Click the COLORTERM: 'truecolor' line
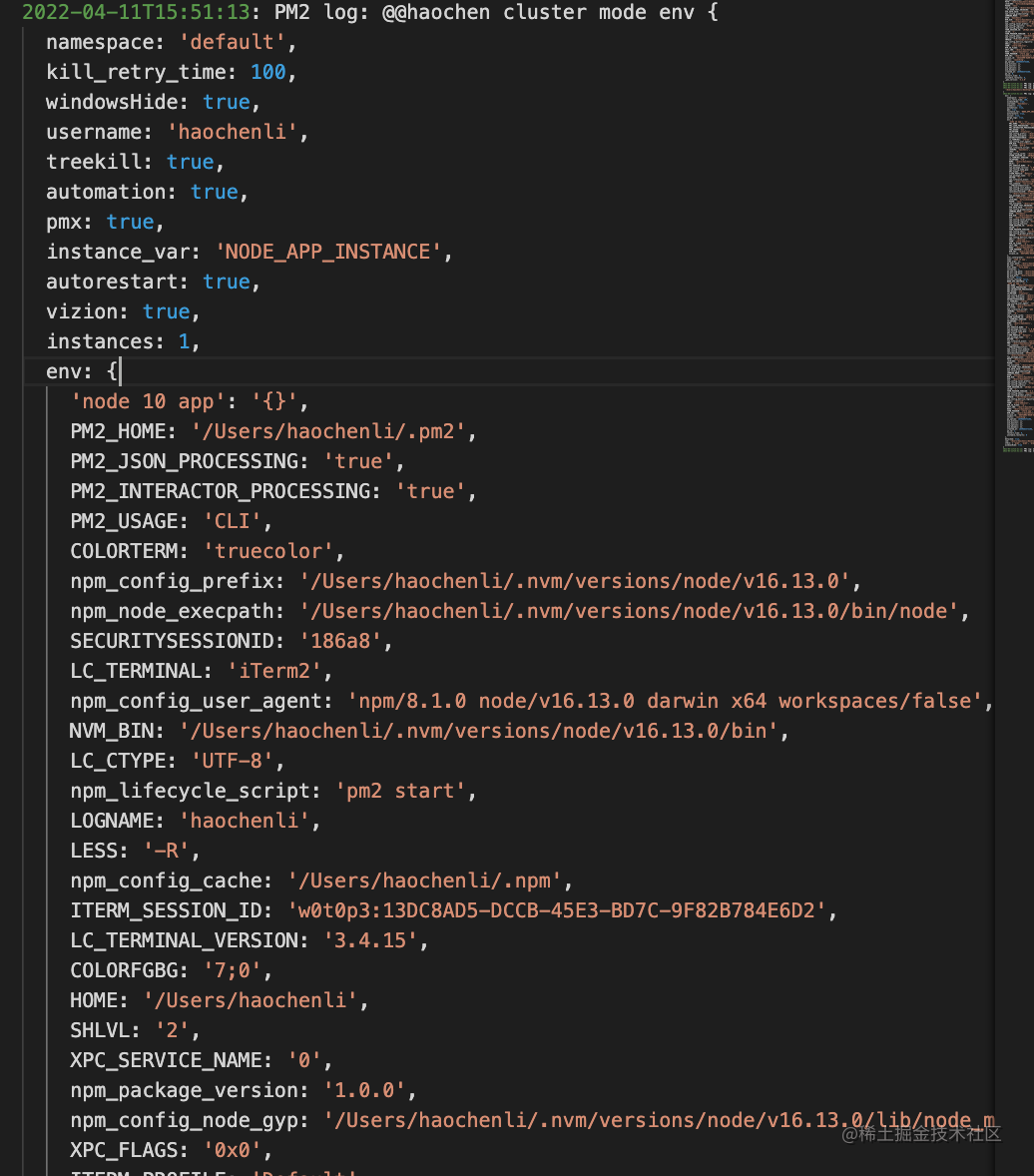This screenshot has width=1034, height=1176. (207, 552)
